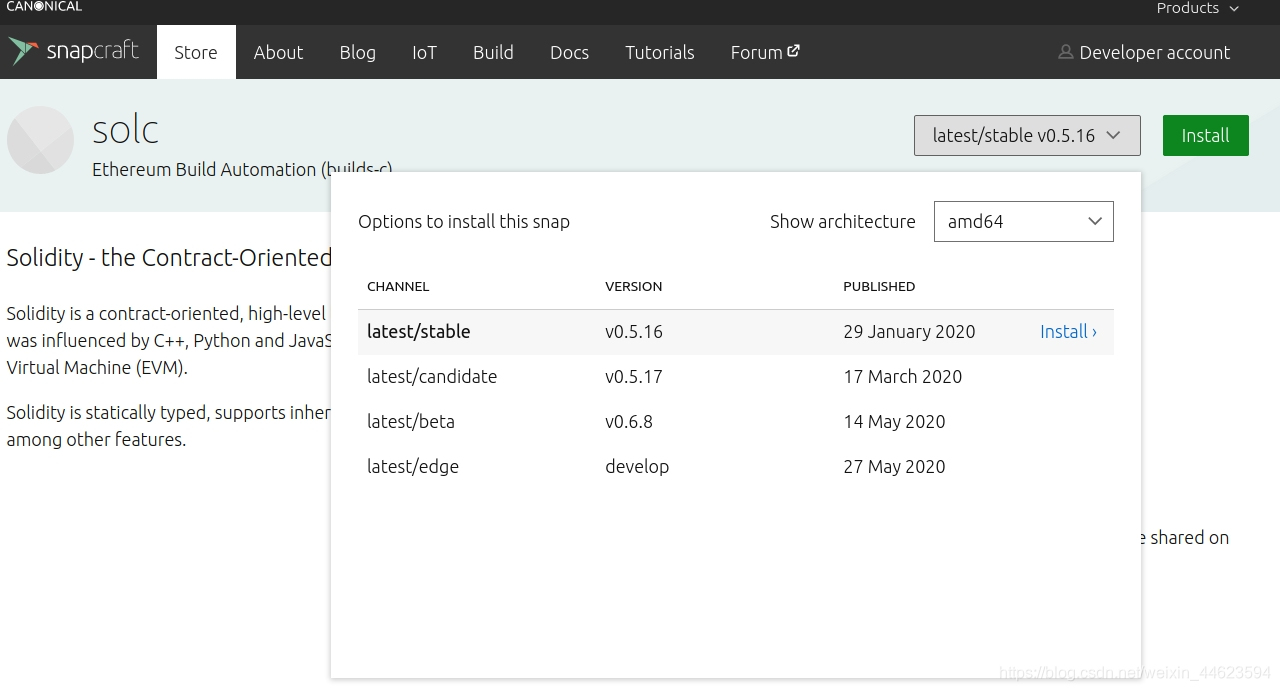Open the Store tab
Viewport: 1280px width, 691px height.
click(196, 52)
